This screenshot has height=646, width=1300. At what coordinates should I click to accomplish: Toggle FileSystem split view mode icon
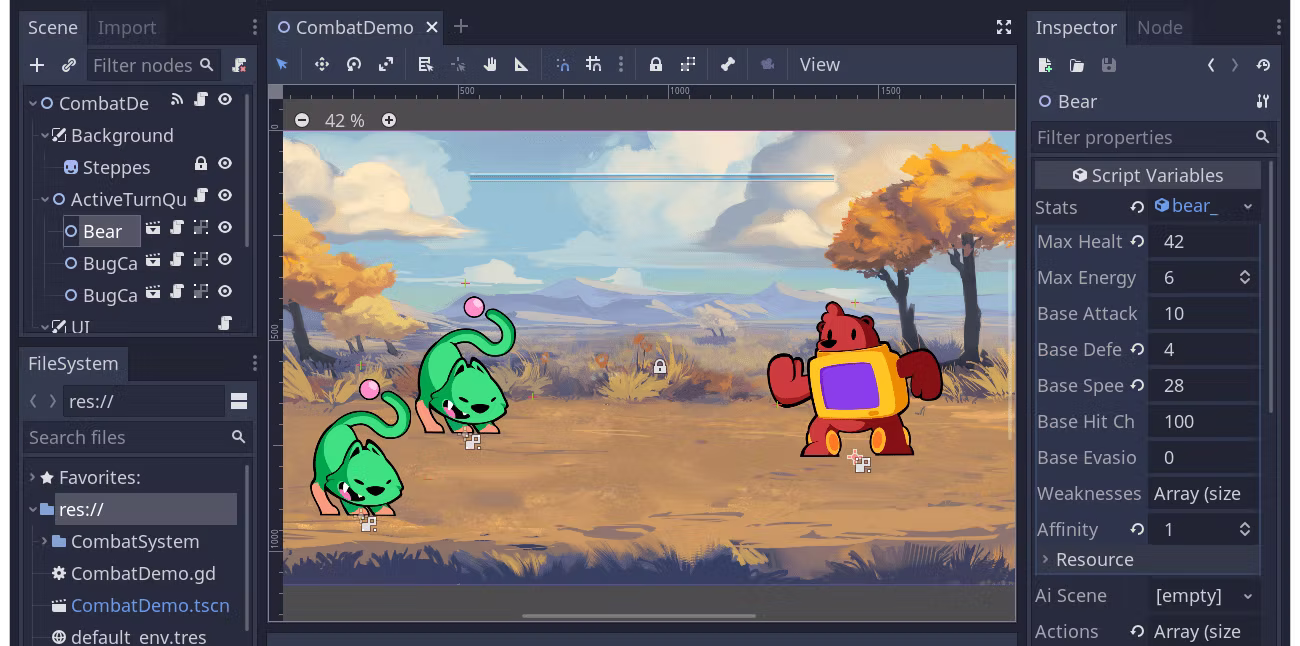(239, 401)
